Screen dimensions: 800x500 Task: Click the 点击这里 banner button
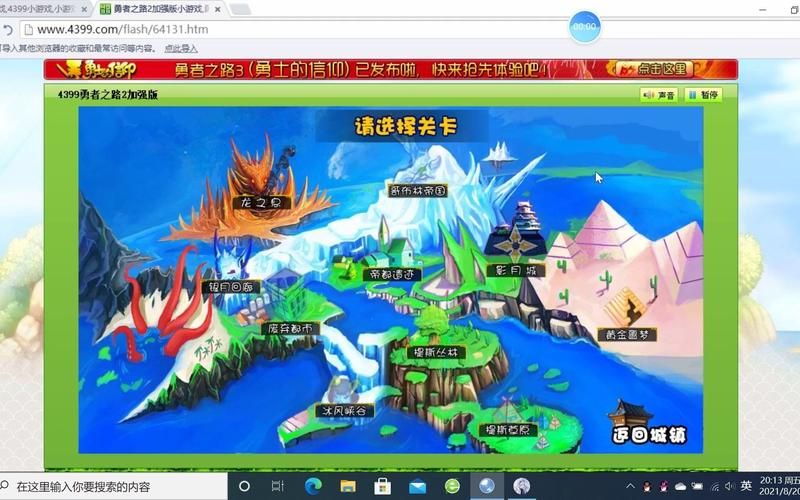tap(656, 69)
